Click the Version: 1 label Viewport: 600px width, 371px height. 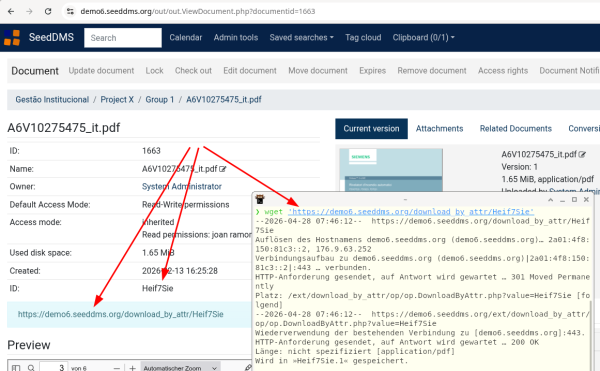tap(520, 167)
